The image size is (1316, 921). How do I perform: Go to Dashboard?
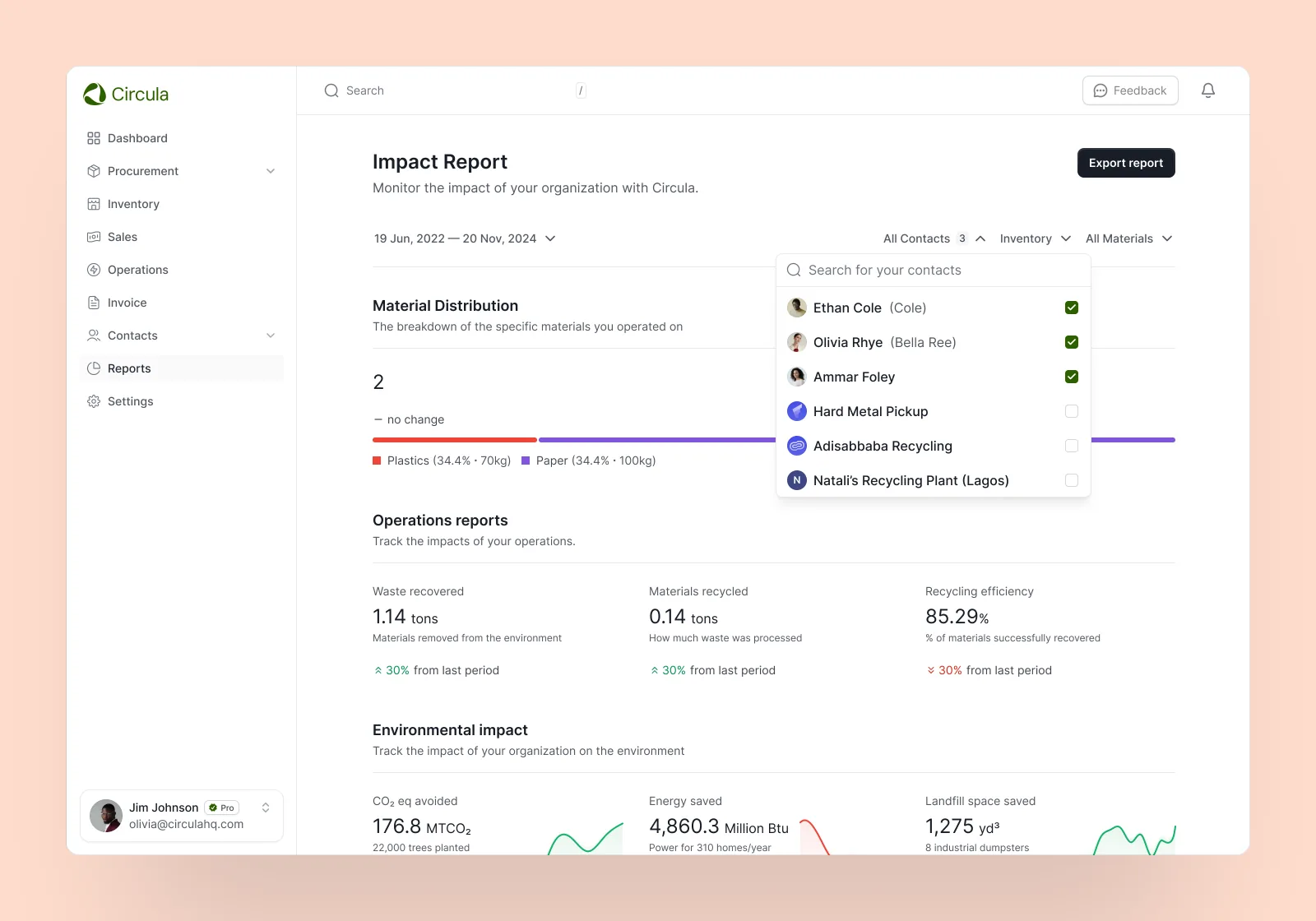[182, 138]
